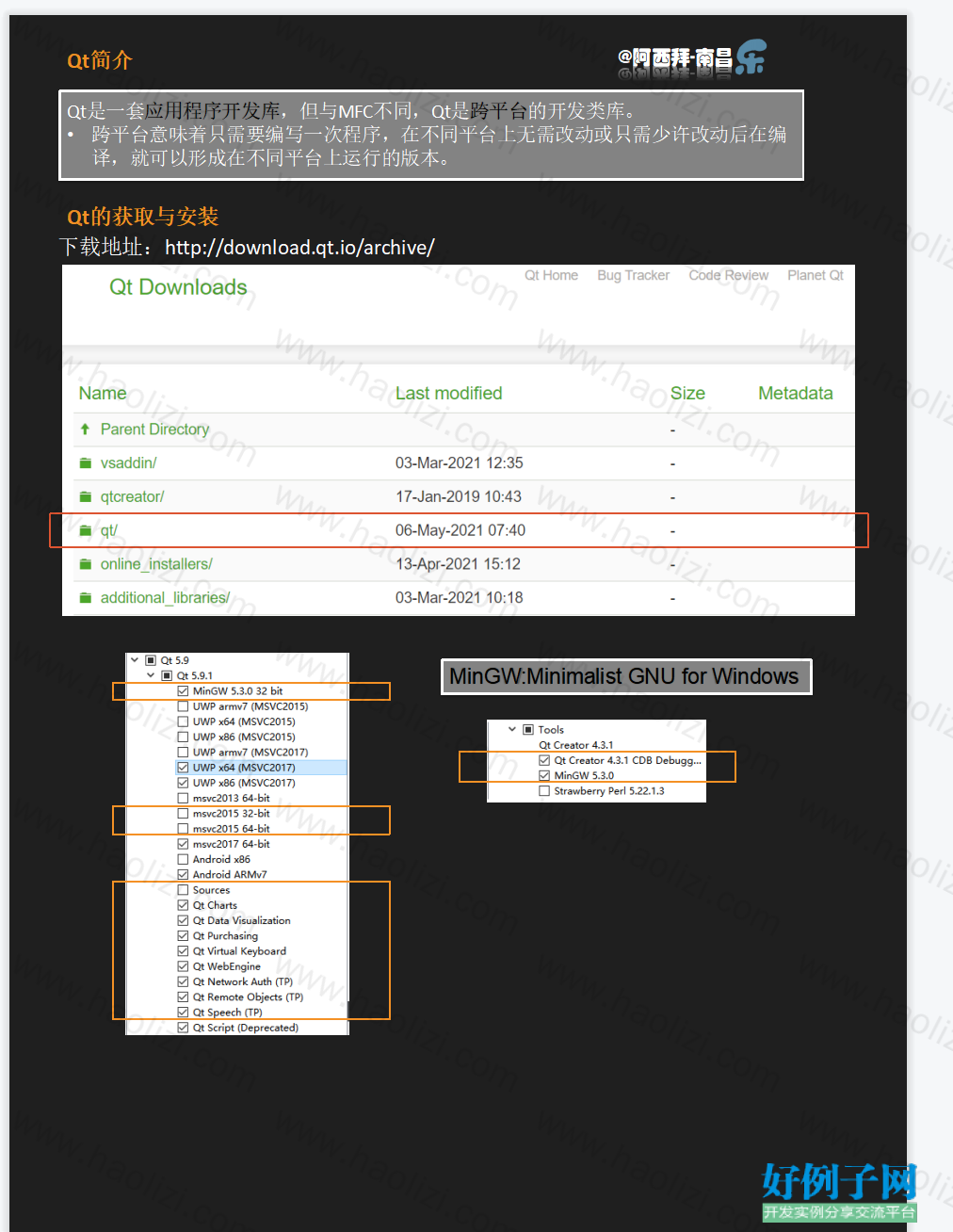Viewport: 953px width, 1232px height.
Task: Click the date 17-Jan-2019 10:43
Action: tap(459, 496)
